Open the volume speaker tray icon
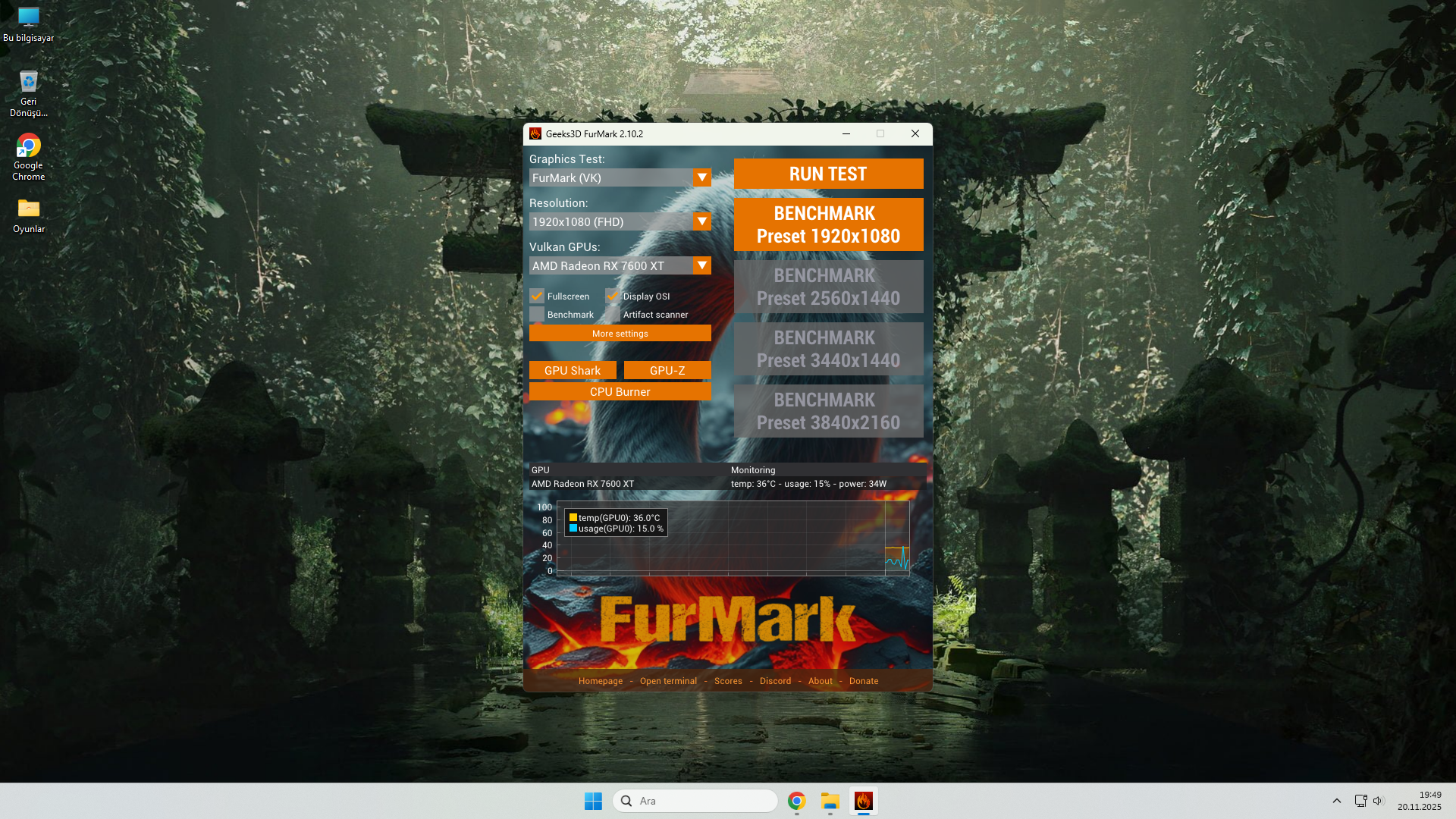 [1379, 801]
